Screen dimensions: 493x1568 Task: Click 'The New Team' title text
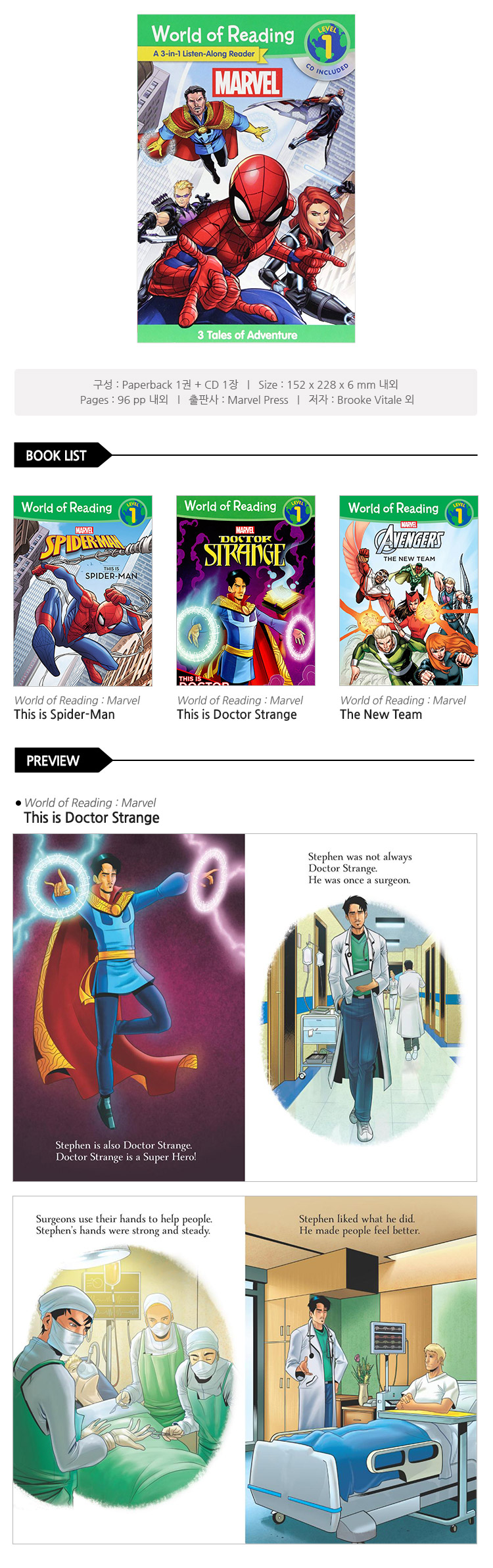381,714
